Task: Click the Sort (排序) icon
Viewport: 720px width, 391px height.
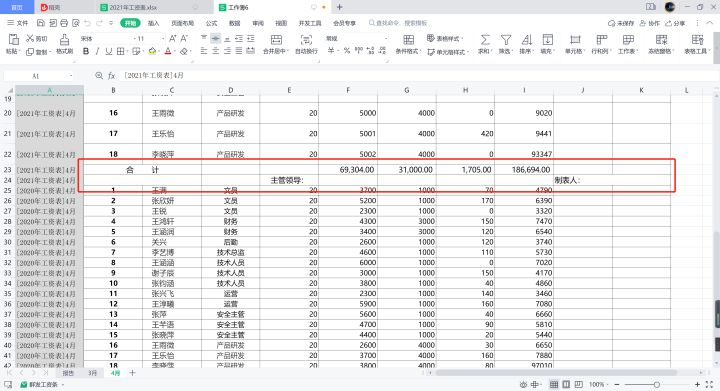Action: click(x=527, y=39)
